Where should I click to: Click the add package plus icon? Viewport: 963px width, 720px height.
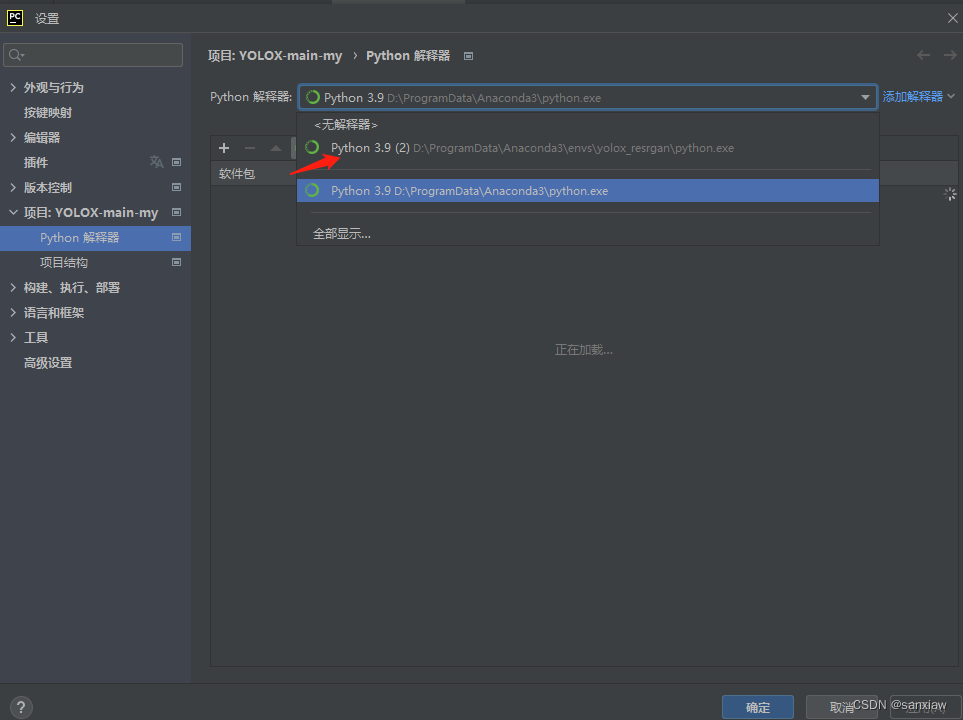pyautogui.click(x=224, y=148)
